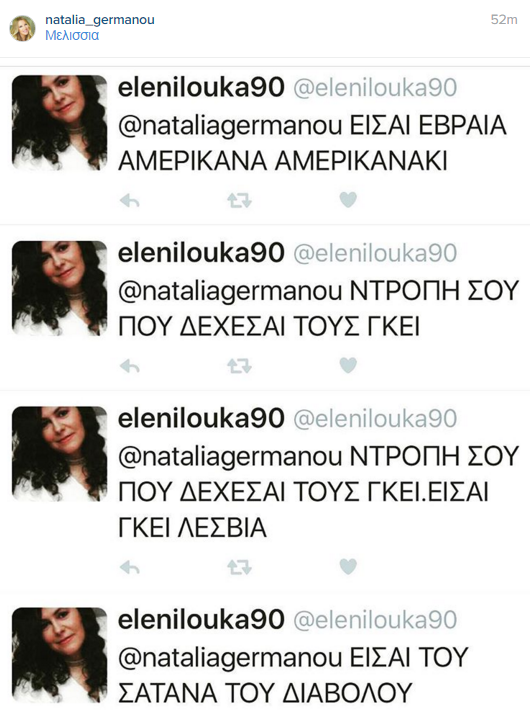Retweet the third tweet ending ΓΚΕΙ ΛΕΣΒΙΑ
Viewport: 530px width, 711px height.
[x=239, y=567]
